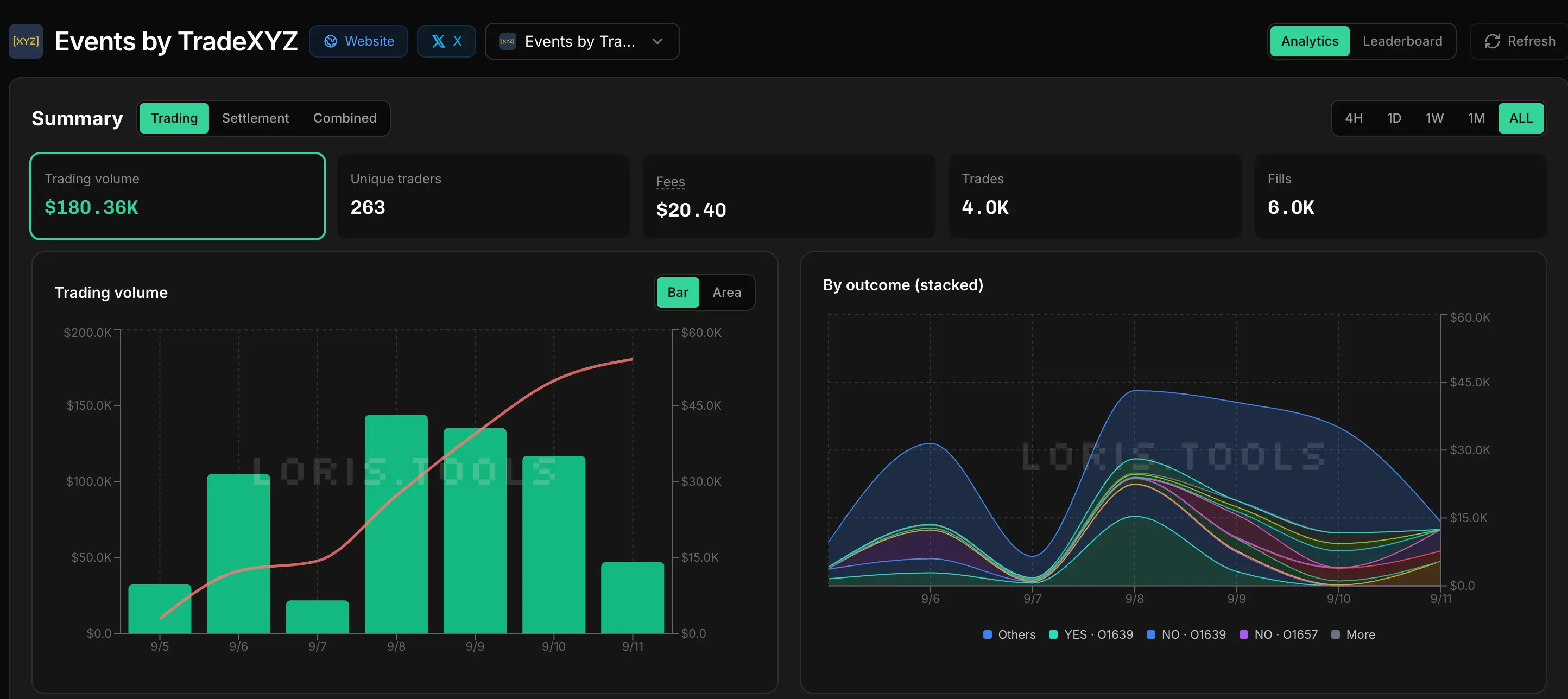This screenshot has width=1568, height=699.
Task: Click the NO · O1639 legend swatch
Action: click(1151, 634)
